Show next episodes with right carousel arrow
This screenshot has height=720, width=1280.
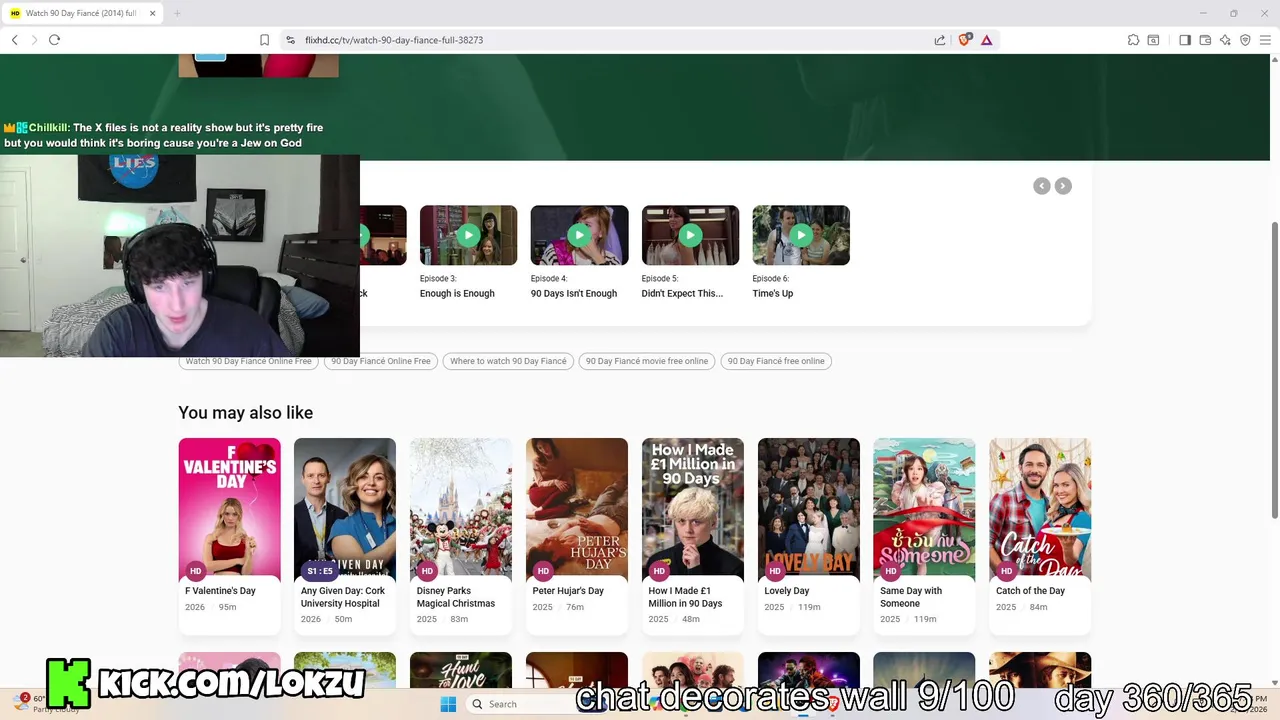click(x=1063, y=186)
